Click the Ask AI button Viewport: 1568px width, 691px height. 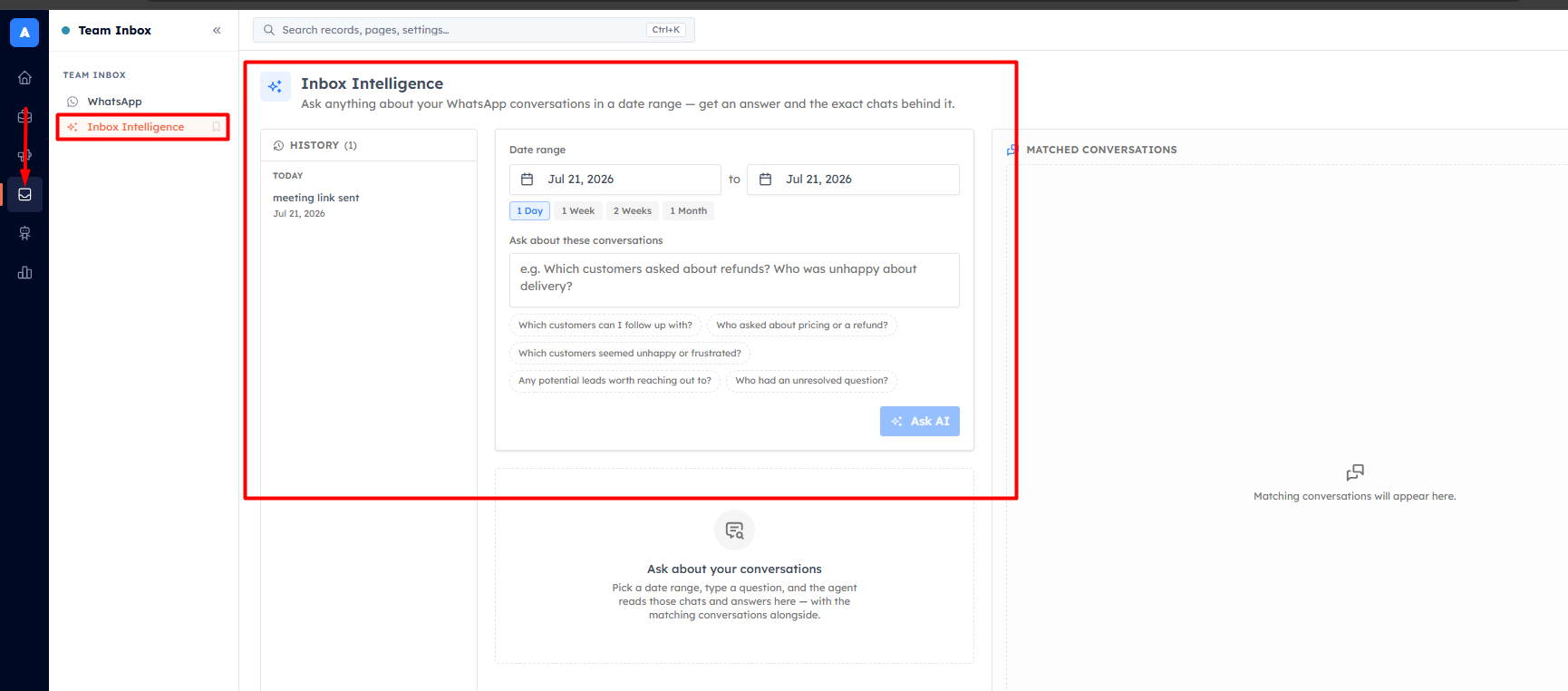click(x=920, y=421)
